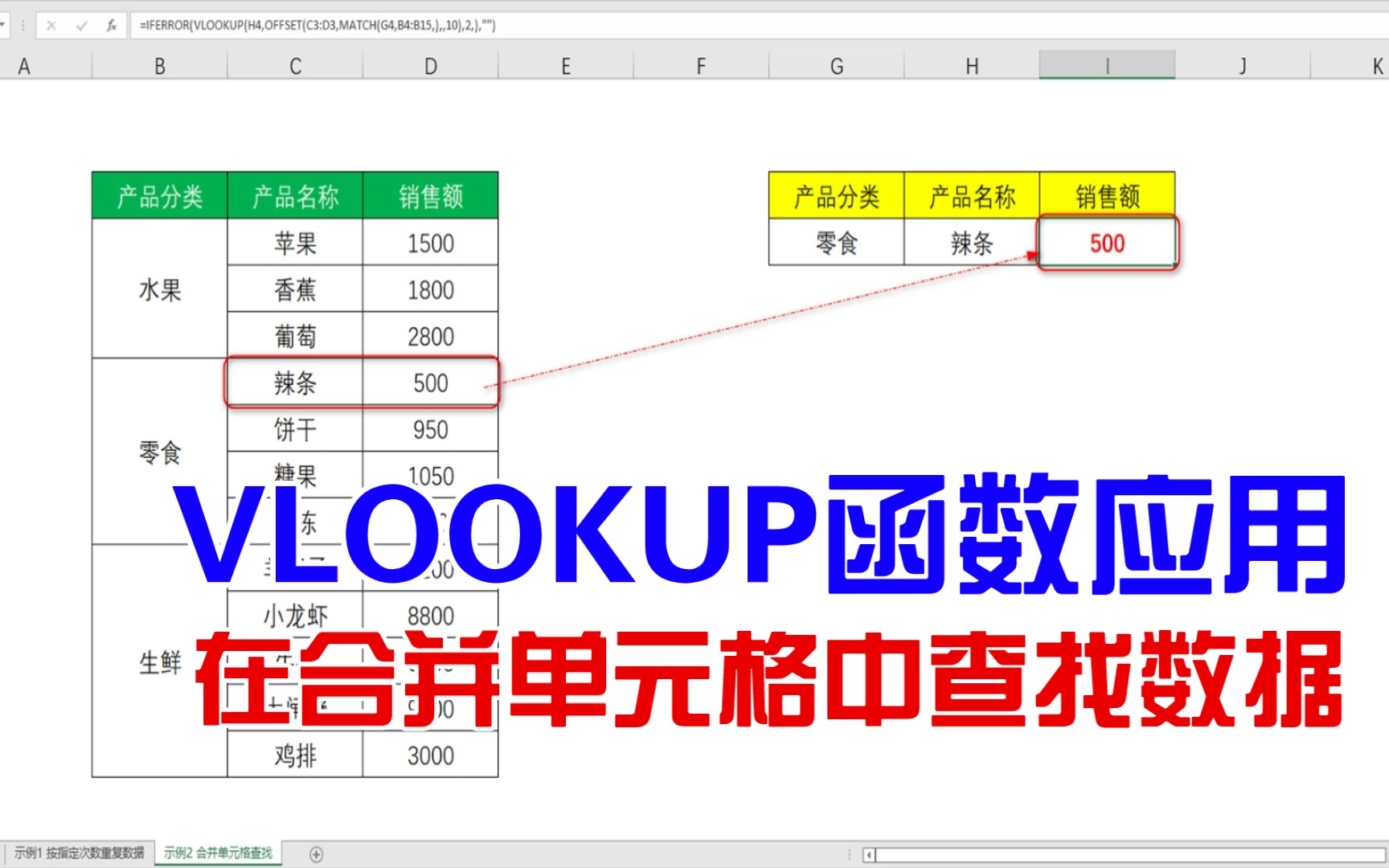Select the 辣条 cell in the lookup table
This screenshot has width=1389, height=868.
pyautogui.click(x=972, y=242)
